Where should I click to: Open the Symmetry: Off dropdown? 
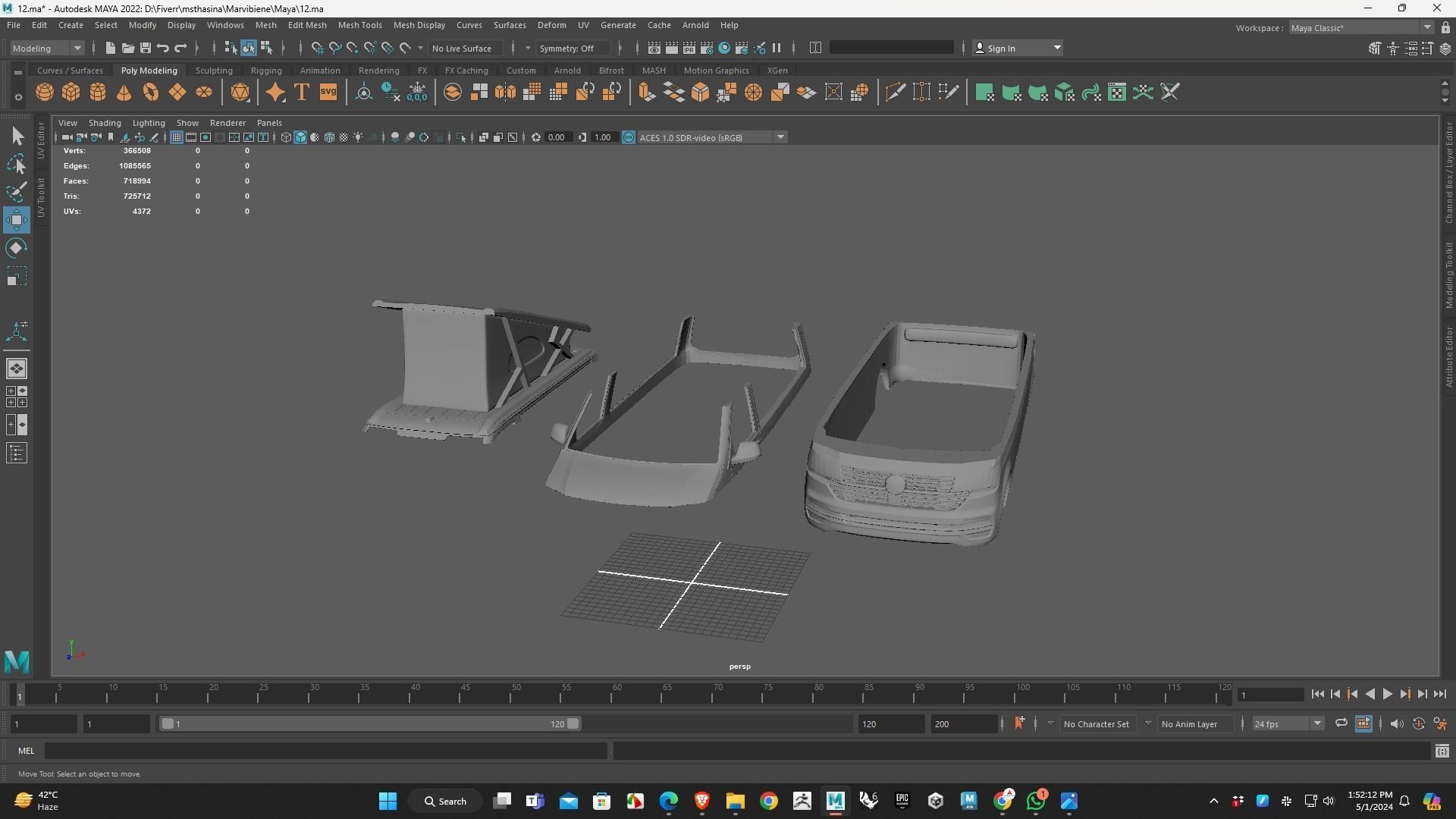(x=572, y=48)
